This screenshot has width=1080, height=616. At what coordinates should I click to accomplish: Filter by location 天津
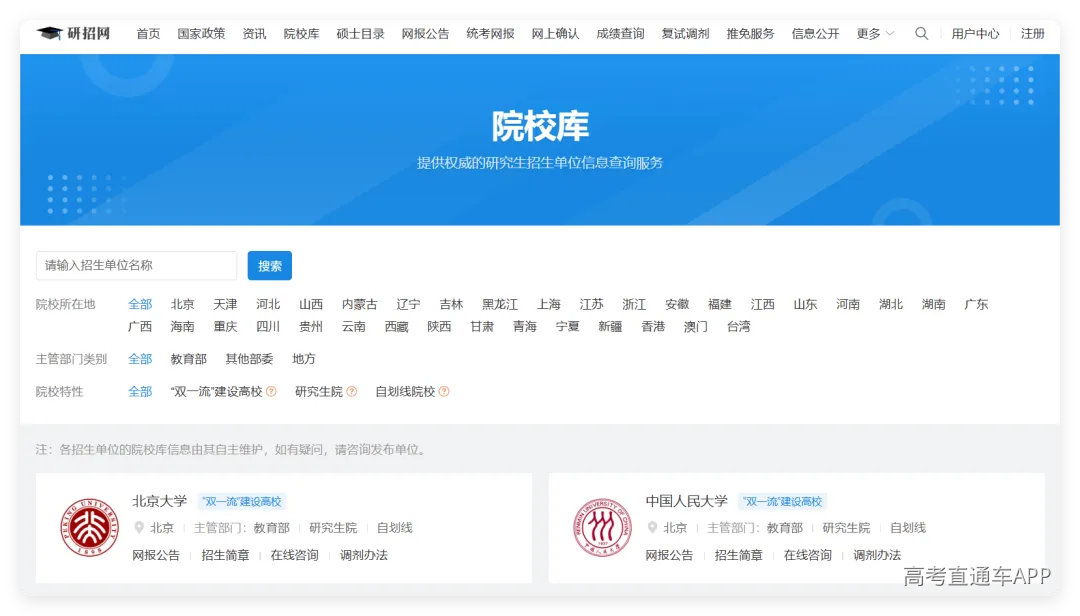tap(225, 304)
